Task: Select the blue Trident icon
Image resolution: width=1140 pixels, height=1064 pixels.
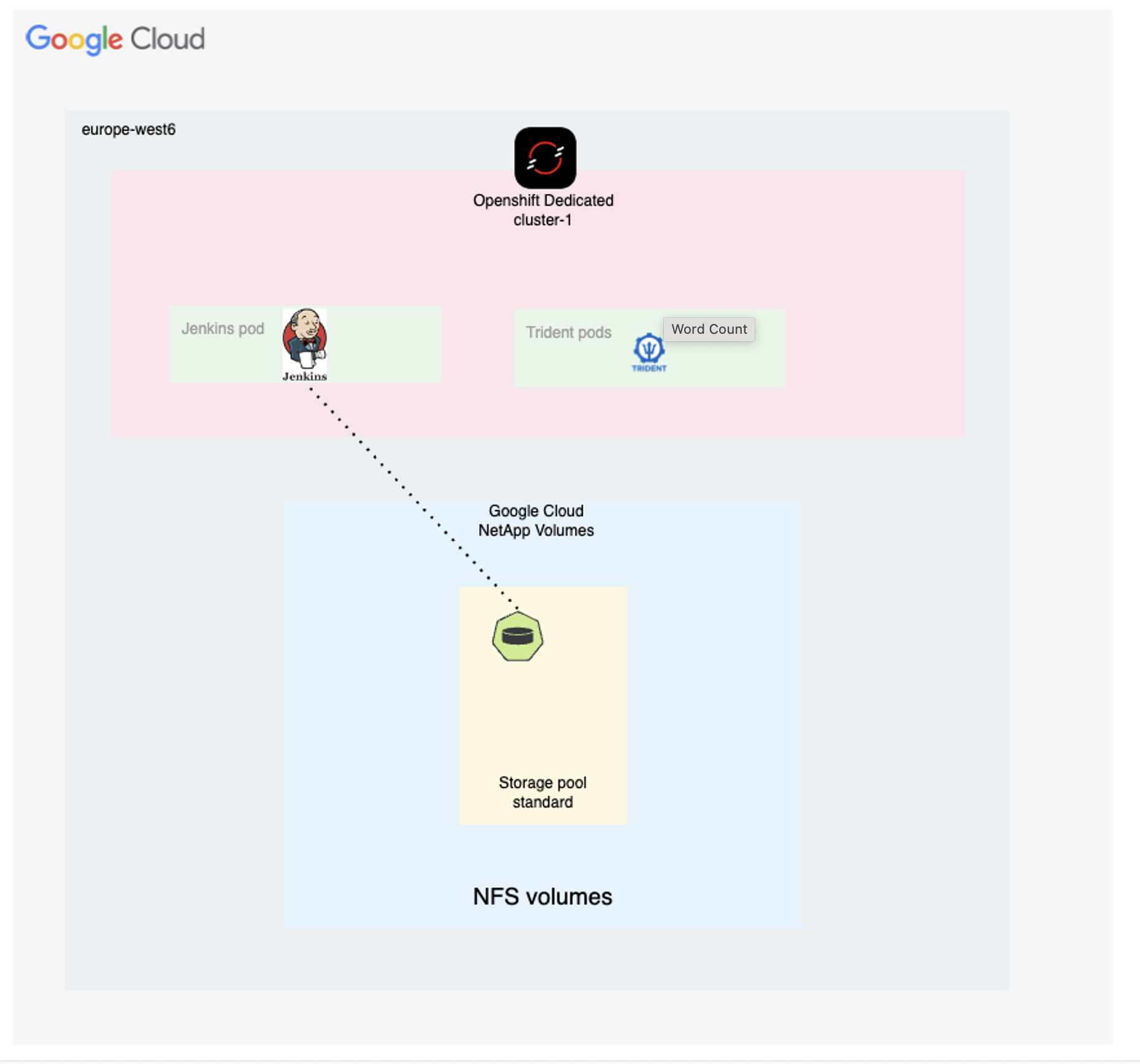Action: pos(649,348)
